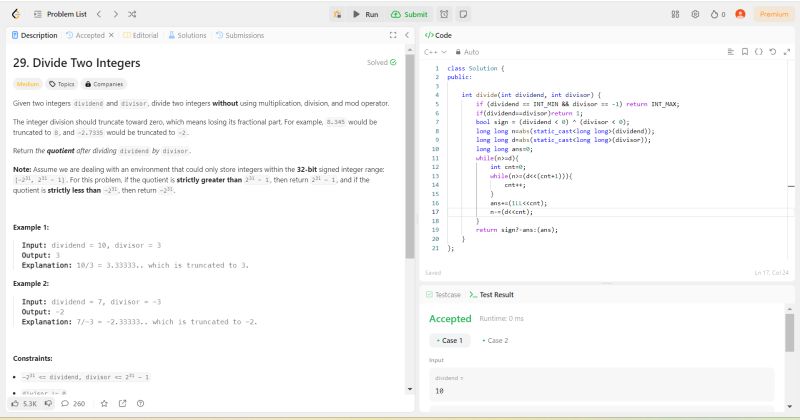Go to next problem arrow
The width and height of the screenshot is (800, 420).
point(115,14)
